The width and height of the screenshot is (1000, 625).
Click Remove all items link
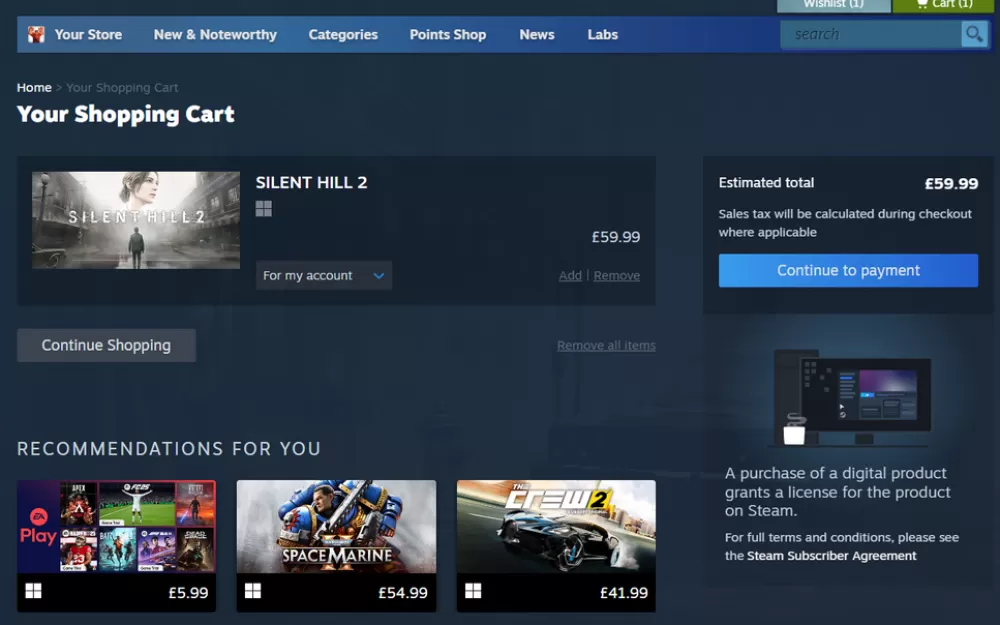(x=606, y=346)
